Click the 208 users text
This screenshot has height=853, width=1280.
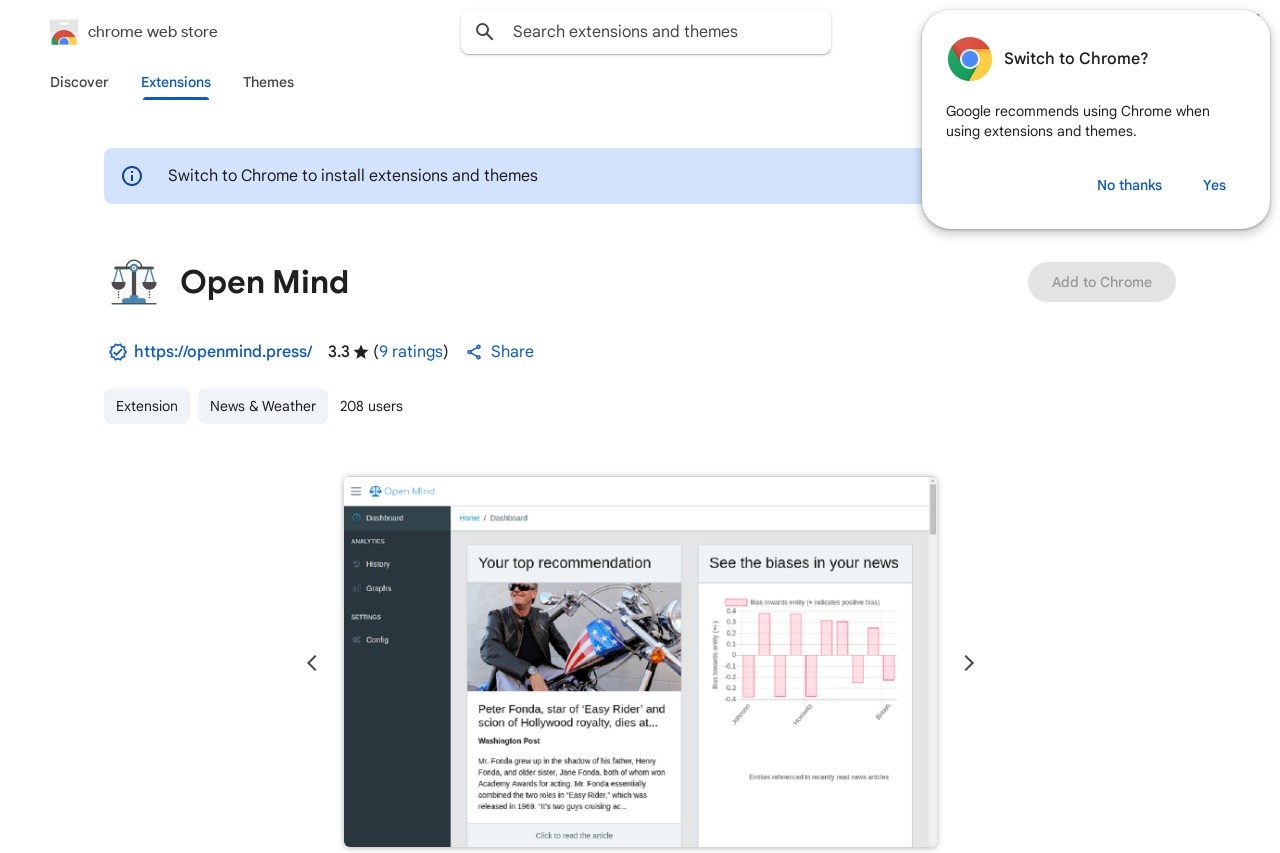[371, 406]
